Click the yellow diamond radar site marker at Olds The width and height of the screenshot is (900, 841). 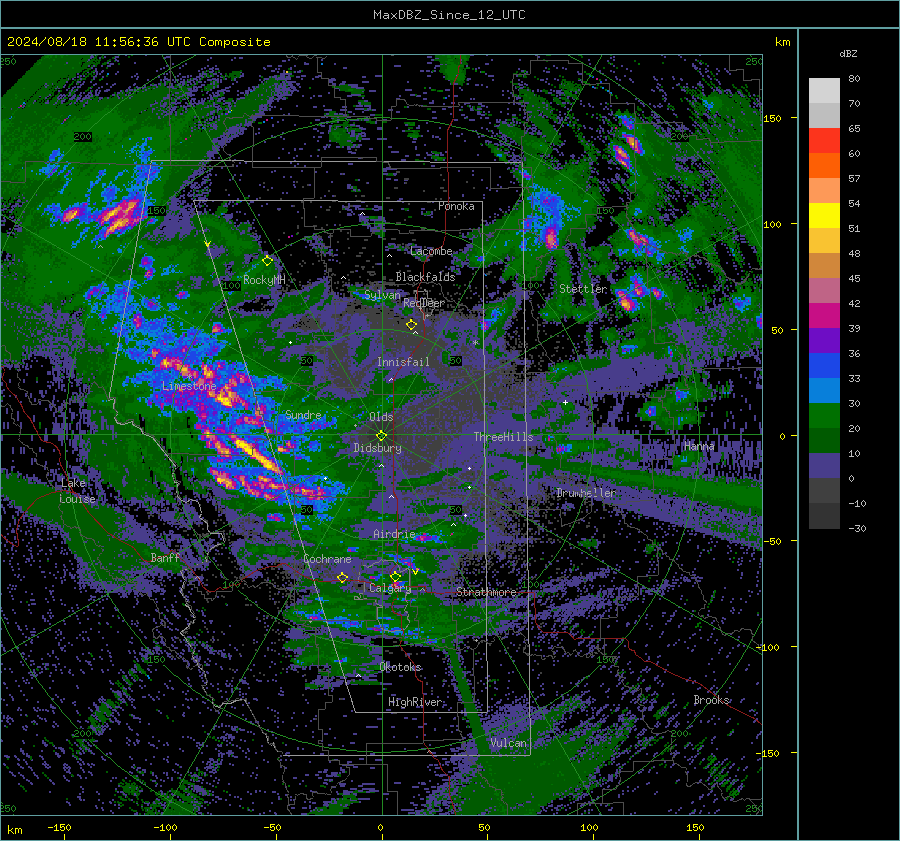point(381,436)
